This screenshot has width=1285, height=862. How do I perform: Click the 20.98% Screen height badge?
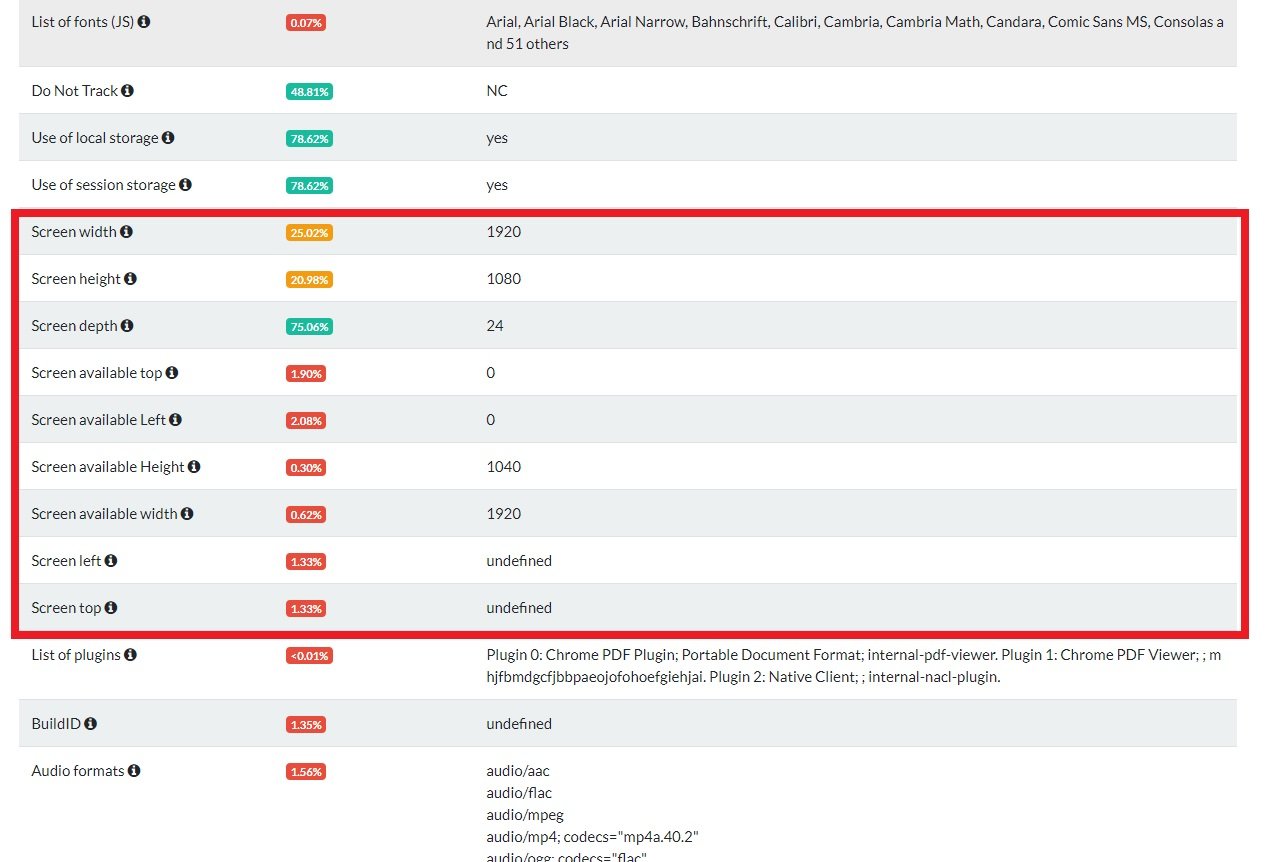(309, 280)
